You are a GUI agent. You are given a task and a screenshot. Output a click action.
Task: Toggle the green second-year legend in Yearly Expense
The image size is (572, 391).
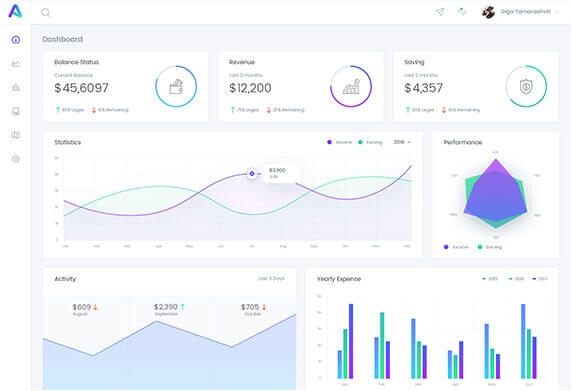click(x=516, y=279)
